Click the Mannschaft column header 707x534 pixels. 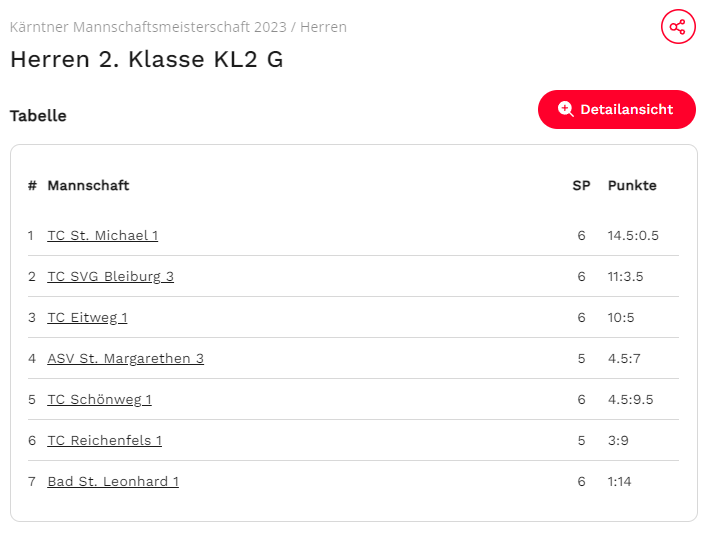(88, 185)
